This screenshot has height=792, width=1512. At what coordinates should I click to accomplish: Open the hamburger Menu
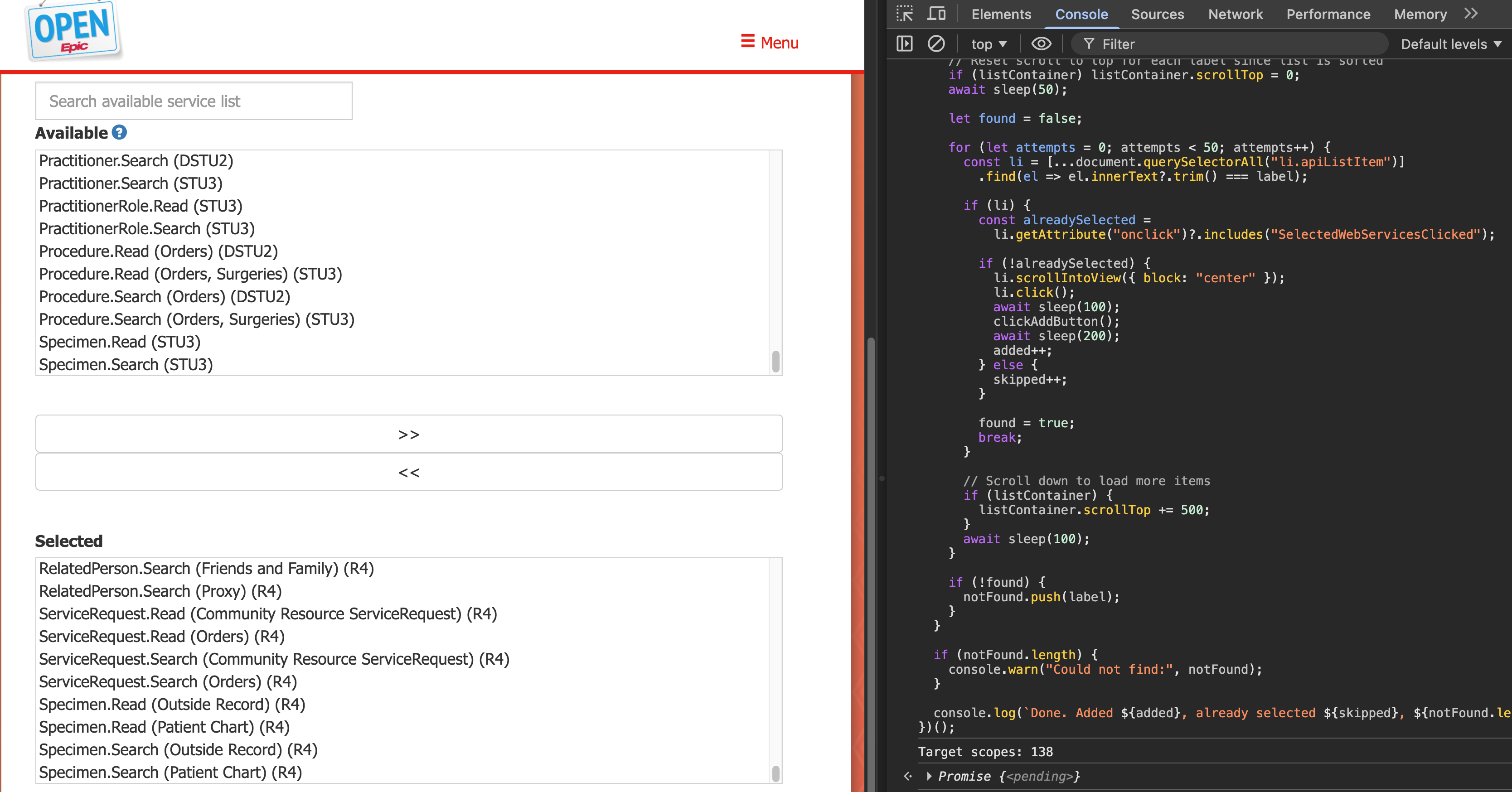click(x=770, y=42)
